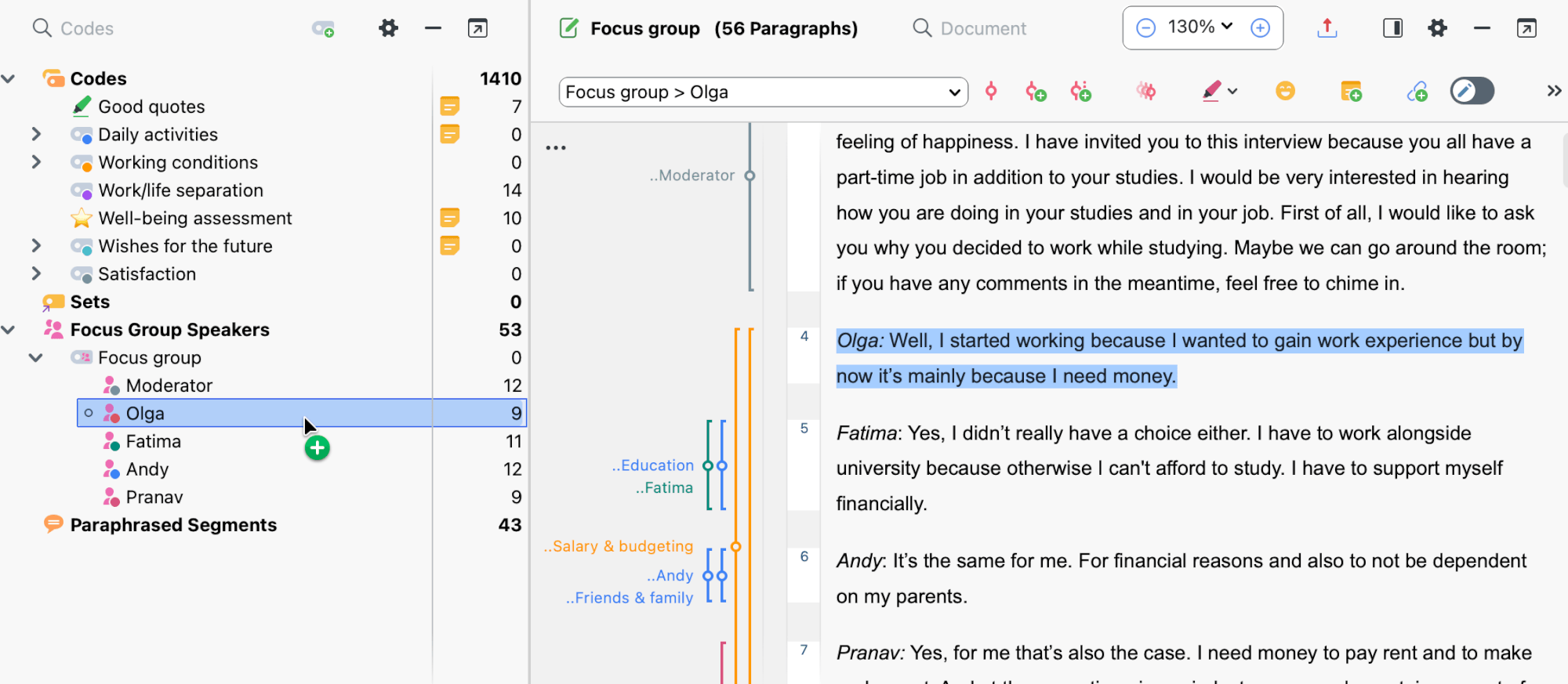The width and height of the screenshot is (1568, 684).
Task: Toggle the edit mode switch
Action: click(1472, 91)
